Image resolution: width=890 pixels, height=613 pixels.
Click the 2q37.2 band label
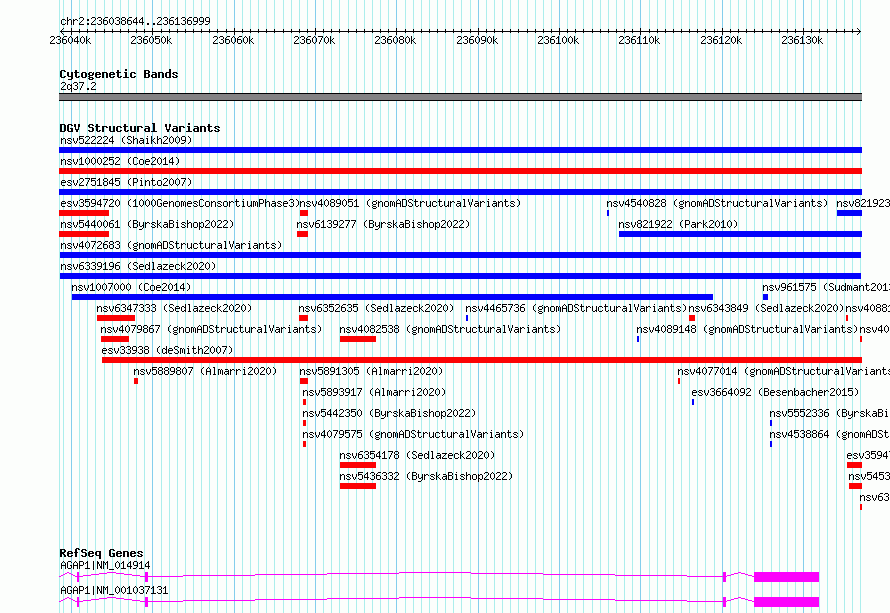(78, 86)
